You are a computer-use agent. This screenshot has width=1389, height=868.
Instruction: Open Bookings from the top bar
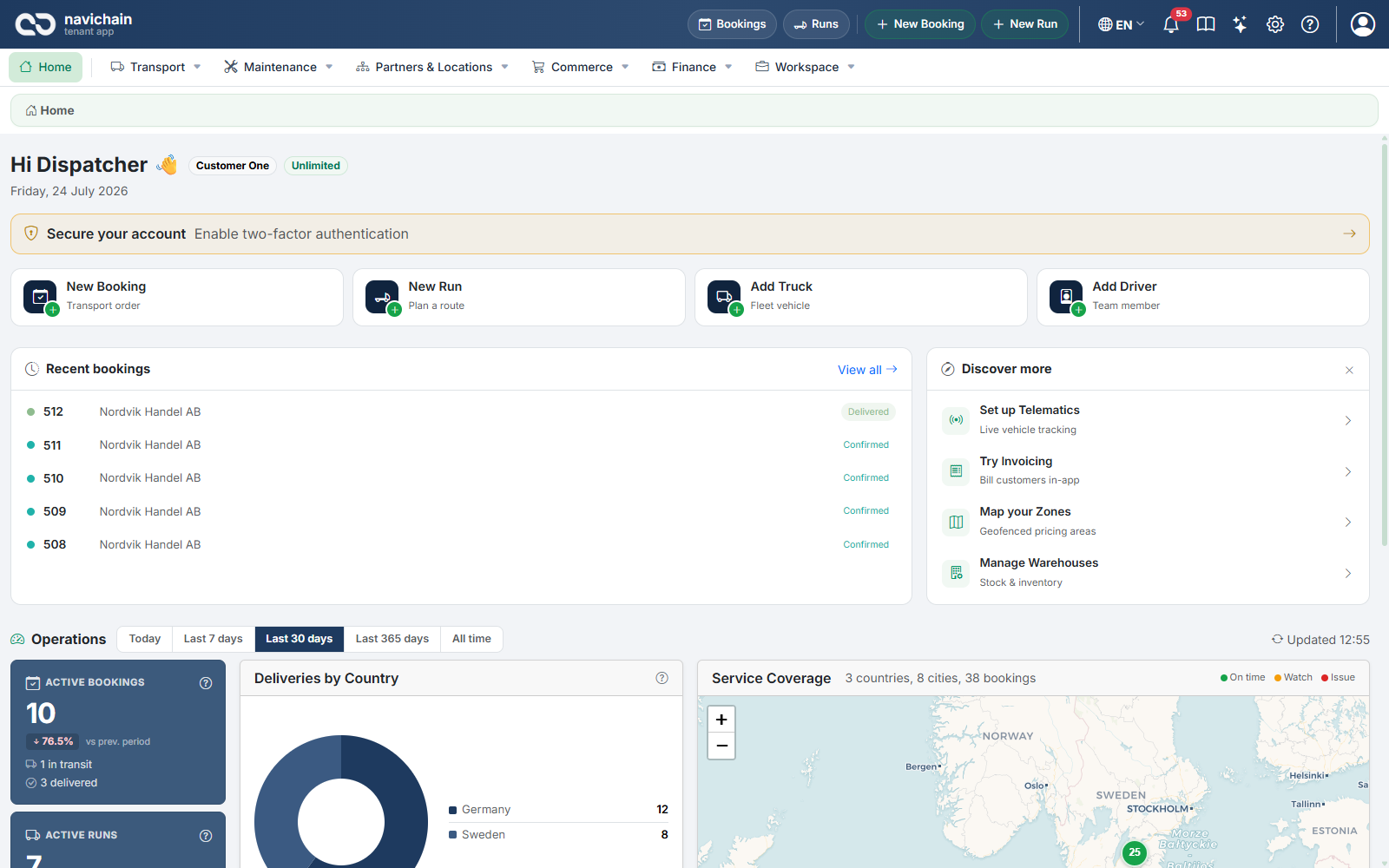click(733, 24)
